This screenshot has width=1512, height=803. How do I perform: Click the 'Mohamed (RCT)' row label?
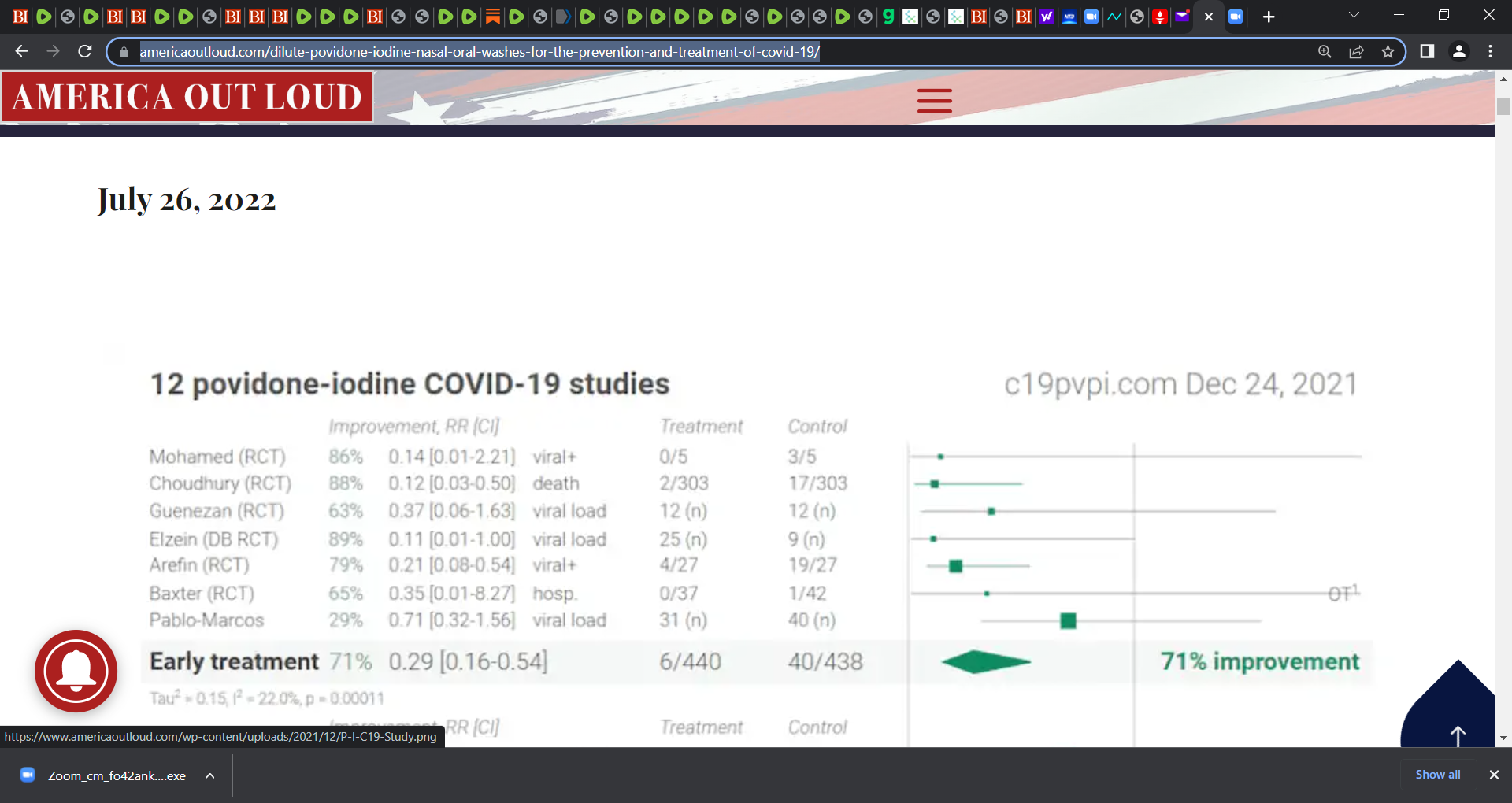click(217, 457)
